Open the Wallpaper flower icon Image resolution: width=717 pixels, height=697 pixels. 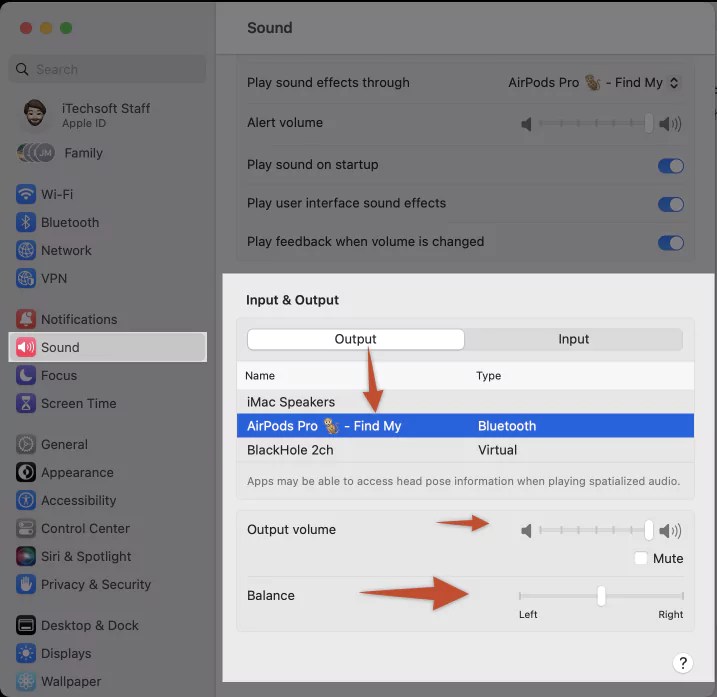[26, 681]
